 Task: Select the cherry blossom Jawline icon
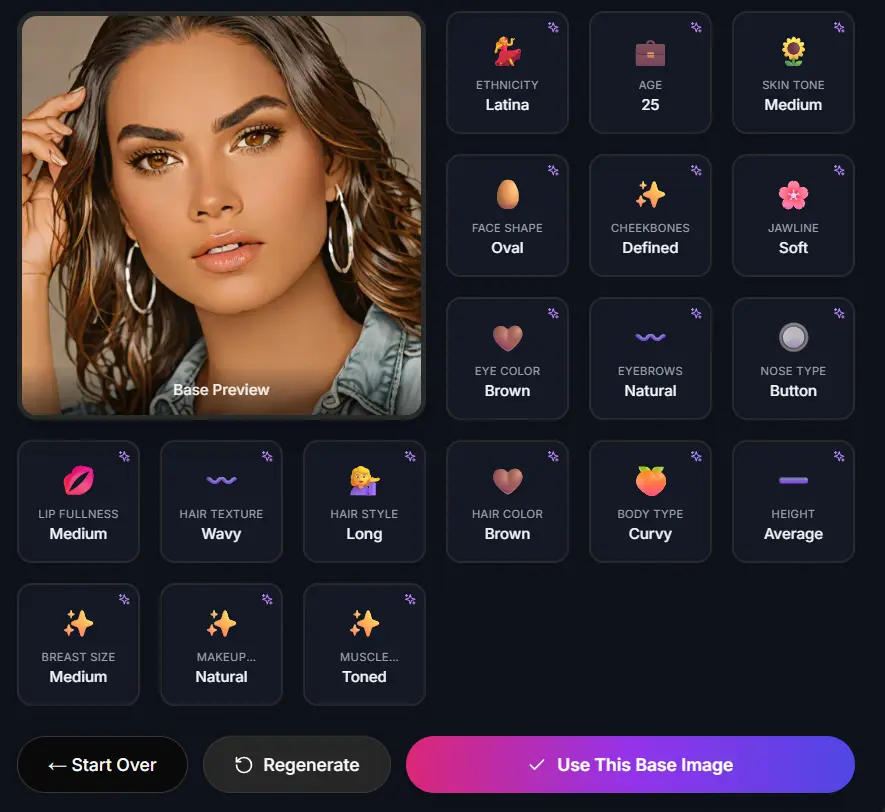point(793,195)
